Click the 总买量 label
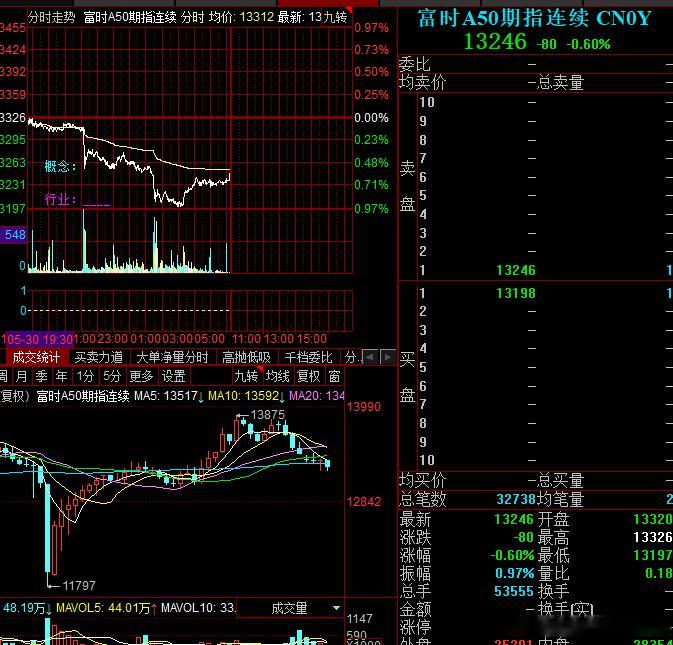 click(561, 481)
